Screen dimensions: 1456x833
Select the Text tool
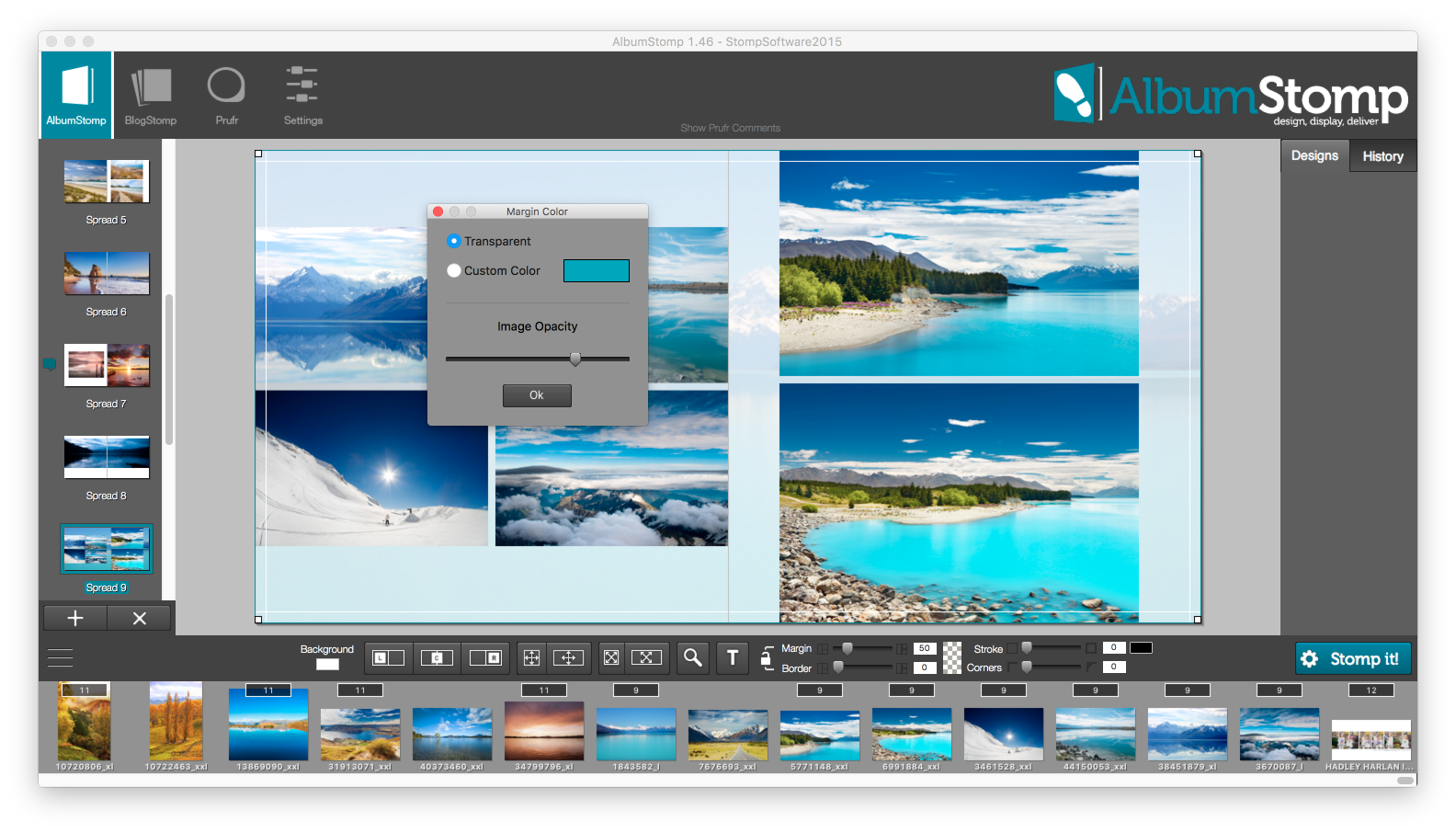733,657
